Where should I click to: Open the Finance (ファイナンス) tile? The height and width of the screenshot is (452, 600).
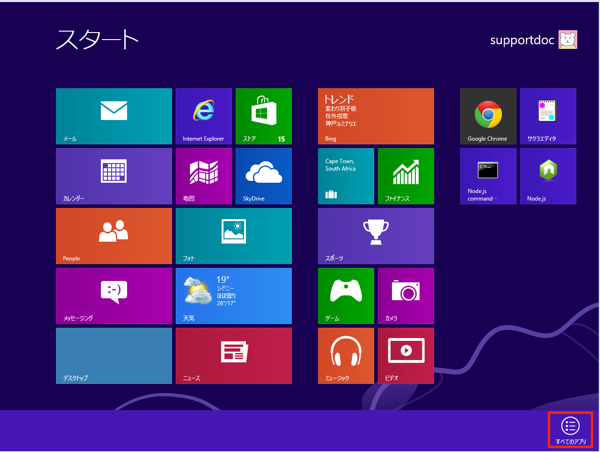406,176
